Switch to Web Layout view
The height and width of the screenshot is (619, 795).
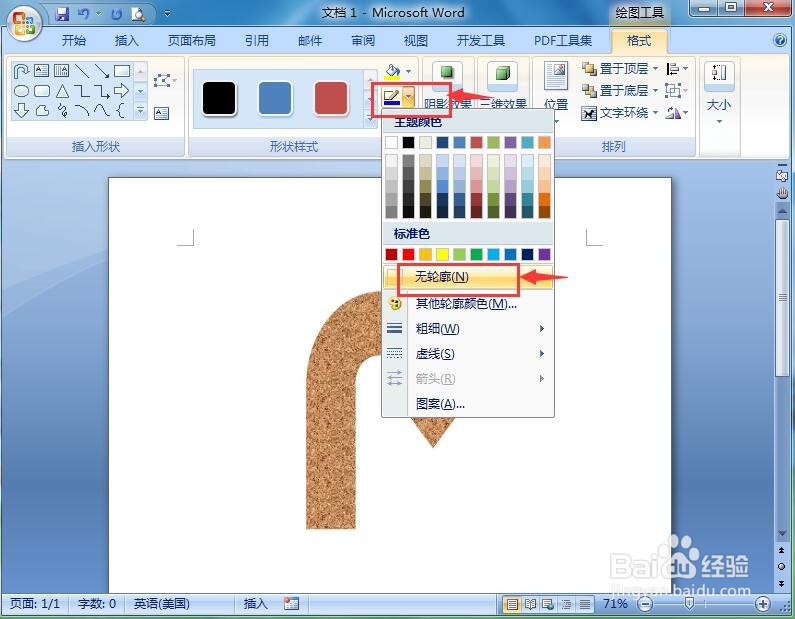click(x=548, y=604)
